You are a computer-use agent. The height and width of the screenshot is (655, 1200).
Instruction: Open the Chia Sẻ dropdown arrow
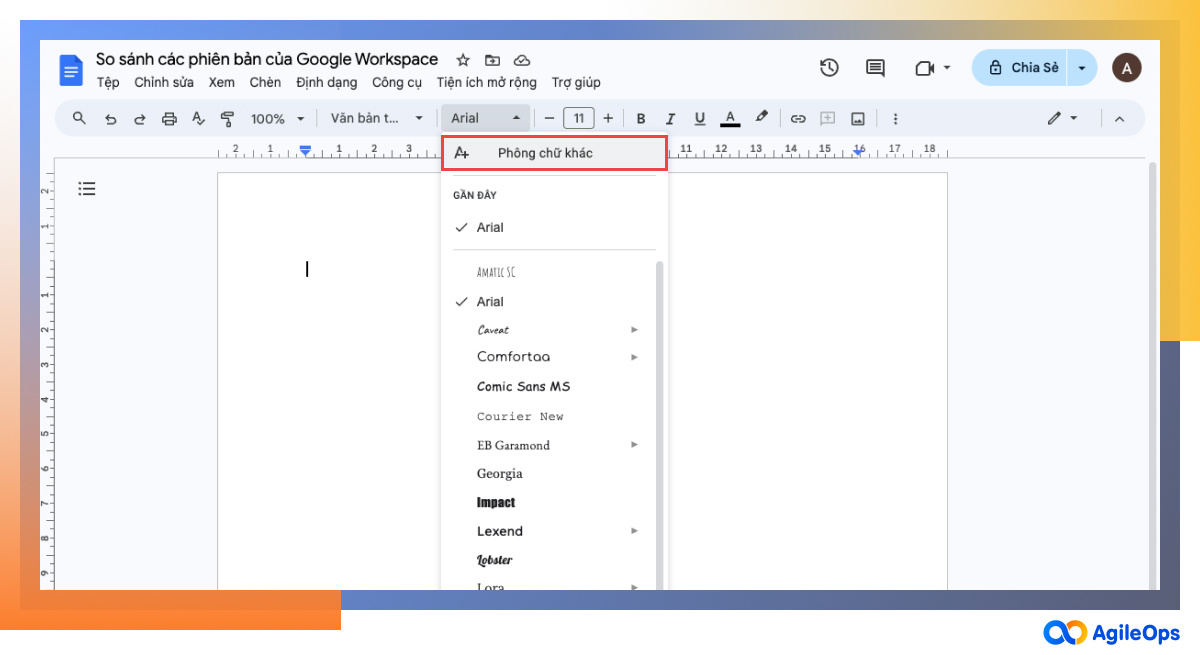[x=1081, y=67]
